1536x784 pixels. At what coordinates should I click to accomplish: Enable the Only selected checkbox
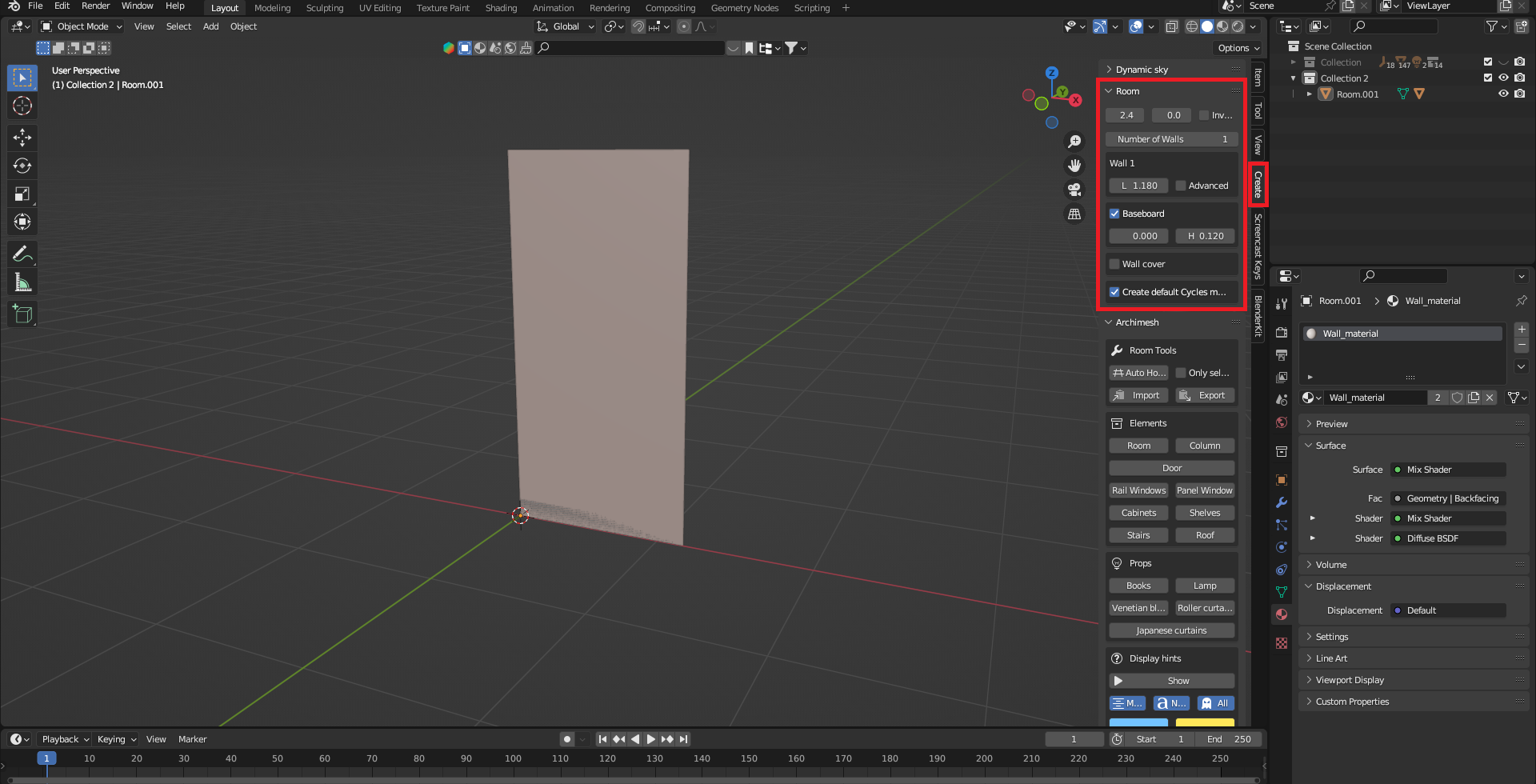point(1181,373)
